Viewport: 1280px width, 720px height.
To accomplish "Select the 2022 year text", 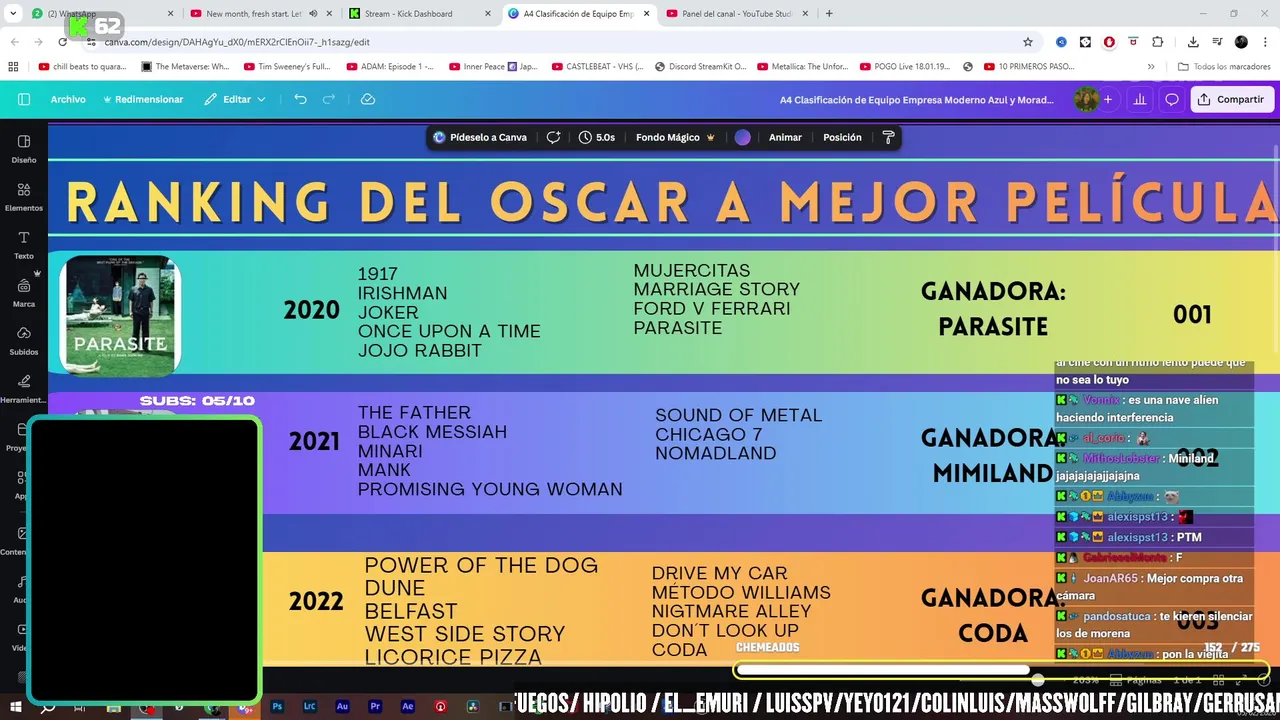I will pos(316,601).
